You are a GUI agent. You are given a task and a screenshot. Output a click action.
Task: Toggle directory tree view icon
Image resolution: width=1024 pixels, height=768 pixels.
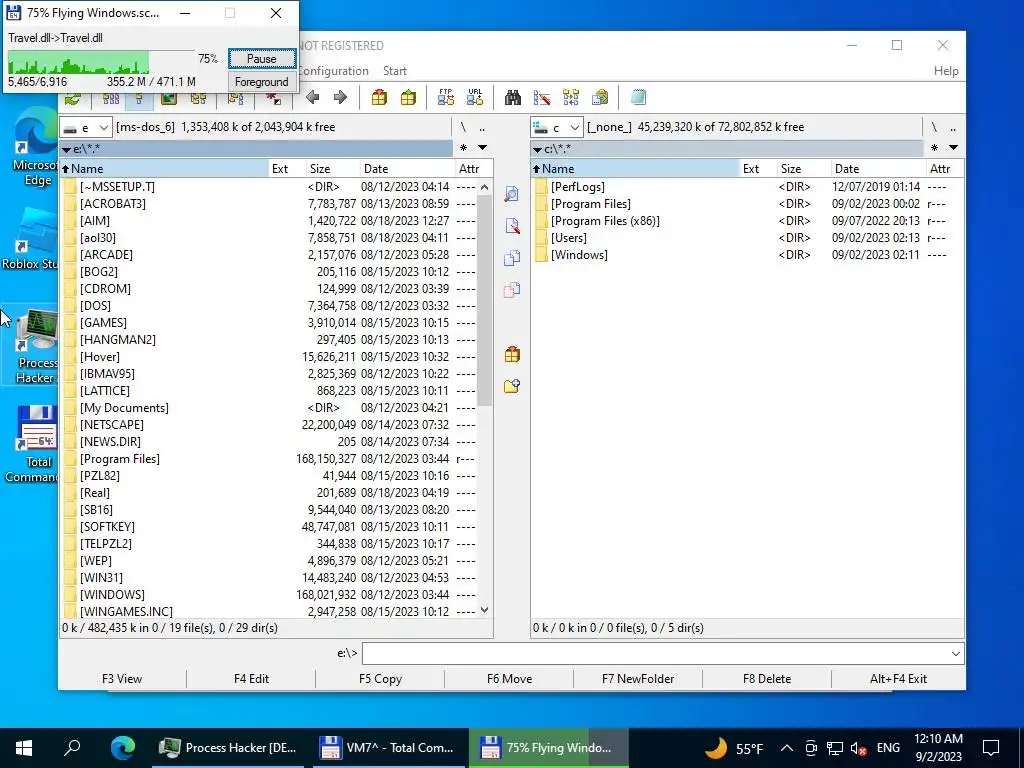199,98
